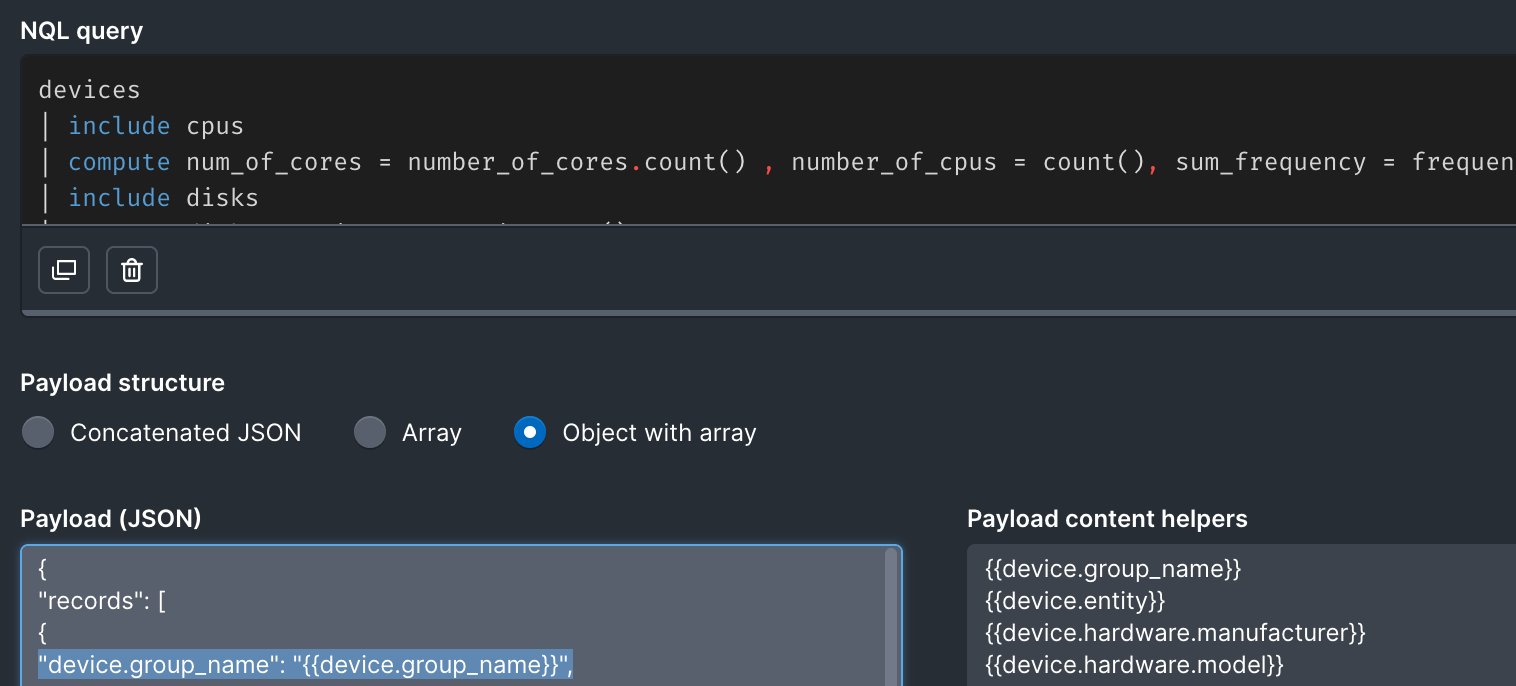
Task: Click the 'include cpus' line in query
Action: pyautogui.click(x=156, y=126)
